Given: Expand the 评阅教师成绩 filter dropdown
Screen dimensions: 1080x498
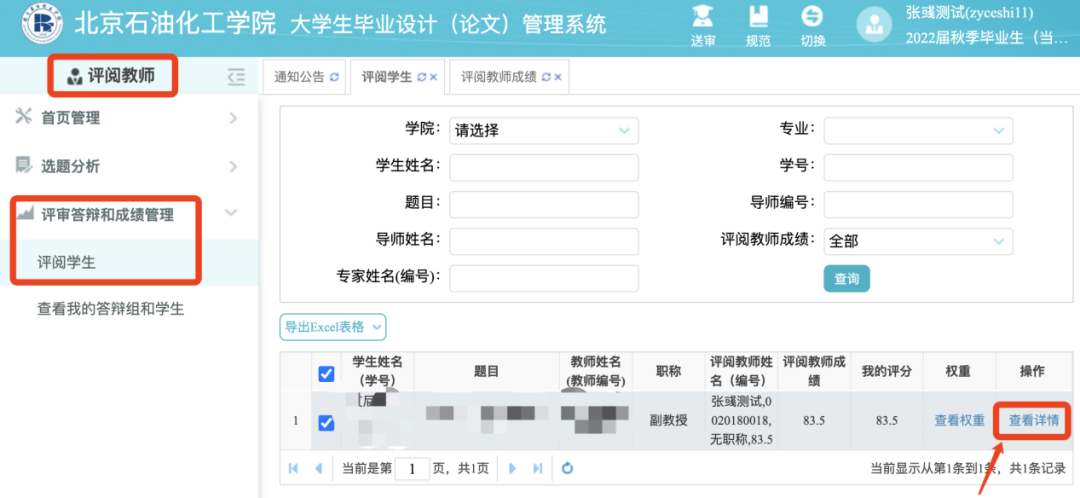Looking at the screenshot, I should tap(918, 241).
